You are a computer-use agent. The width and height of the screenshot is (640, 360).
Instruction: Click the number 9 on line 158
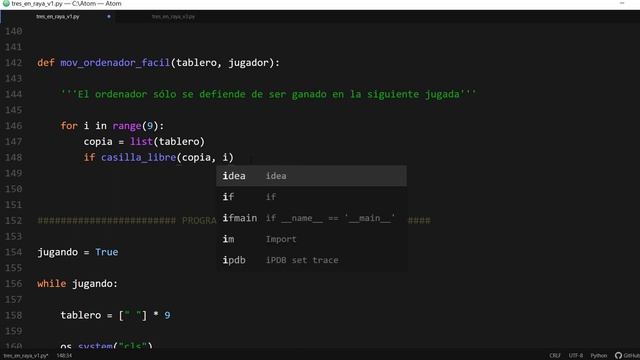[x=167, y=315]
